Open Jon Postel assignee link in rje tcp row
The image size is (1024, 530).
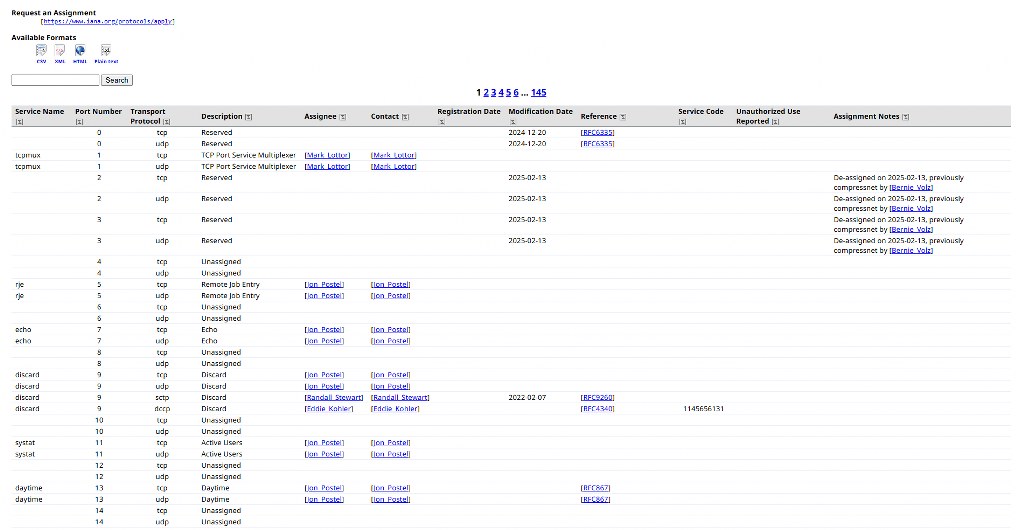tap(324, 285)
